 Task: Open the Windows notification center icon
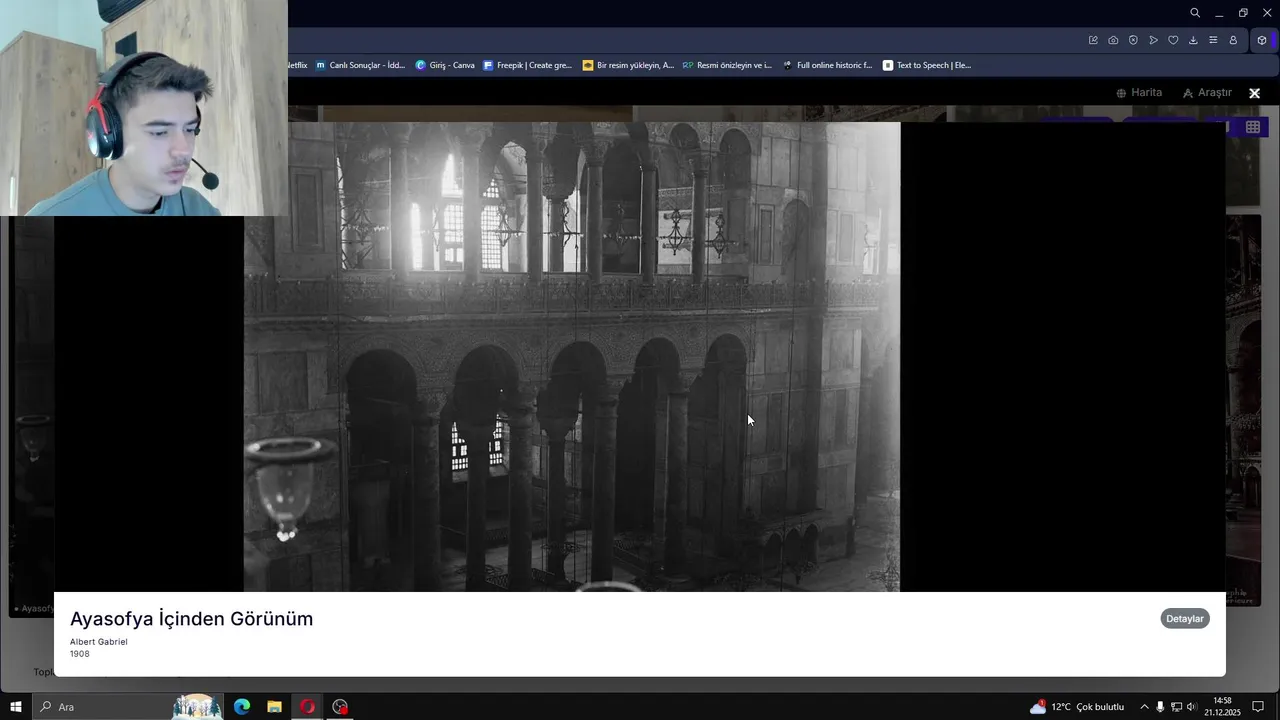[1259, 707]
